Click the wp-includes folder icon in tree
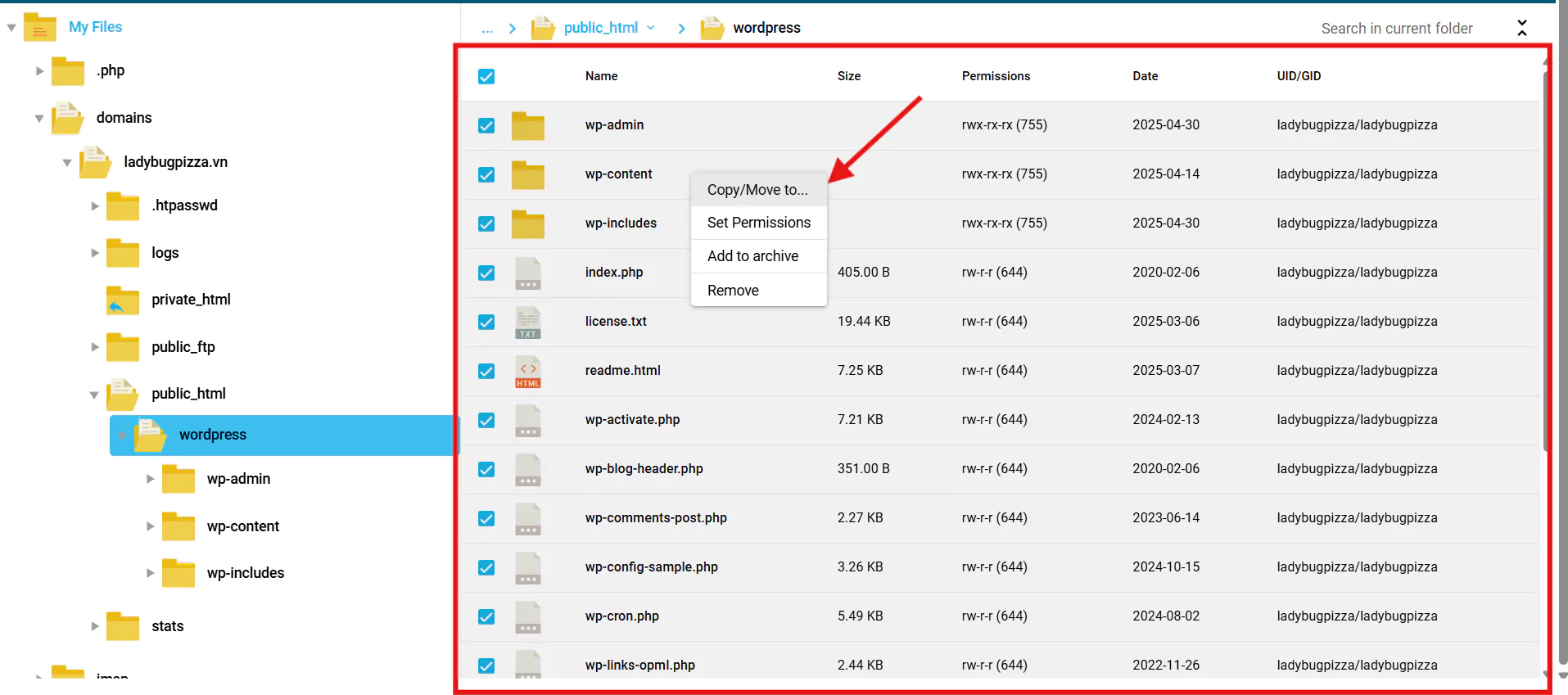 coord(178,573)
